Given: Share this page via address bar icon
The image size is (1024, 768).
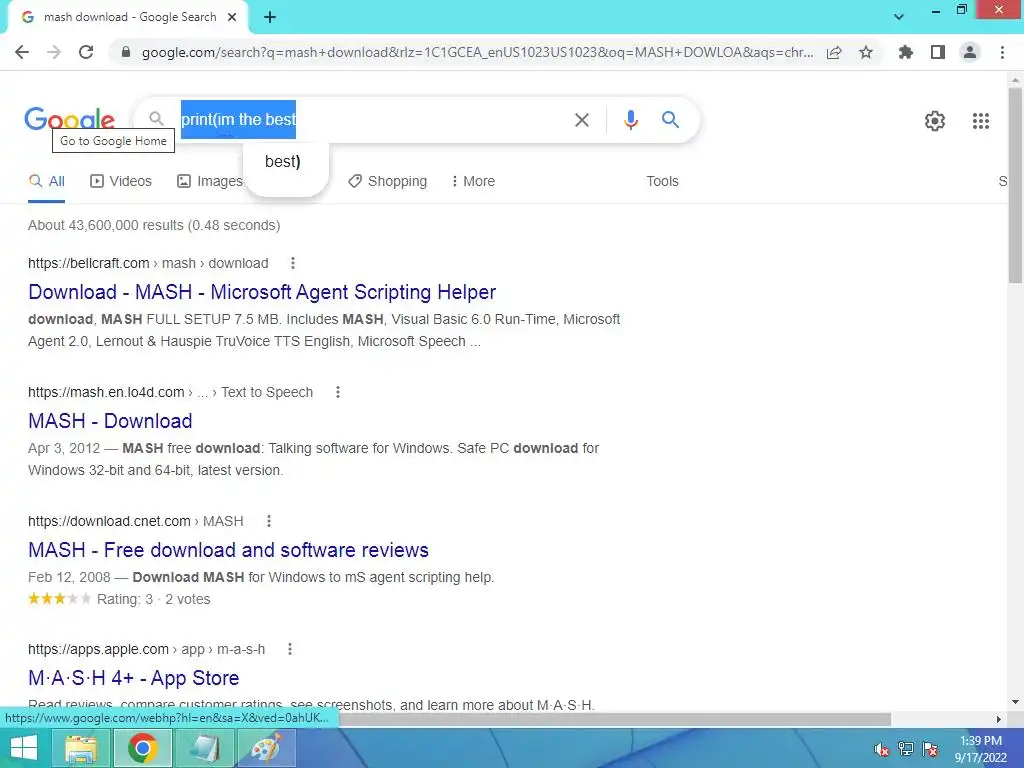Looking at the screenshot, I should [834, 52].
